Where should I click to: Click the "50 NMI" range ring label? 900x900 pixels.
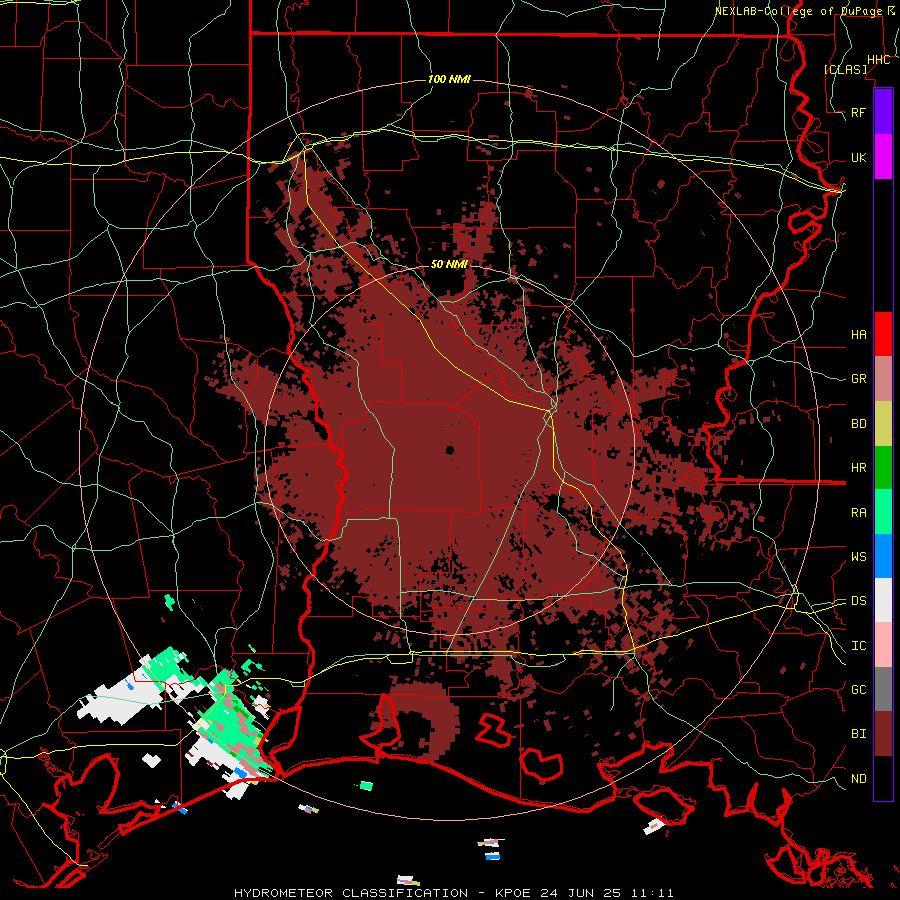449,264
